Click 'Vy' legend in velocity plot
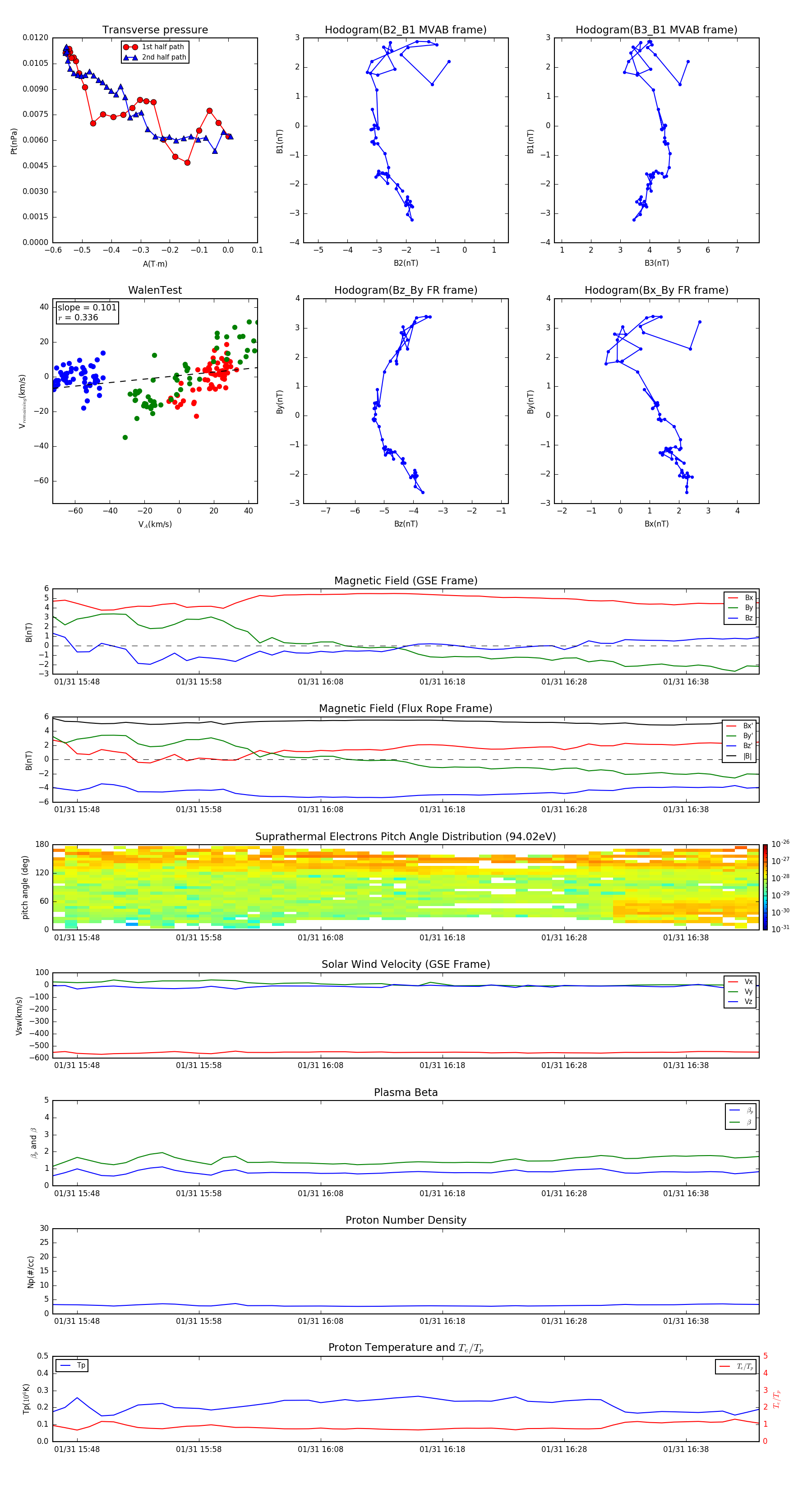 (741, 991)
